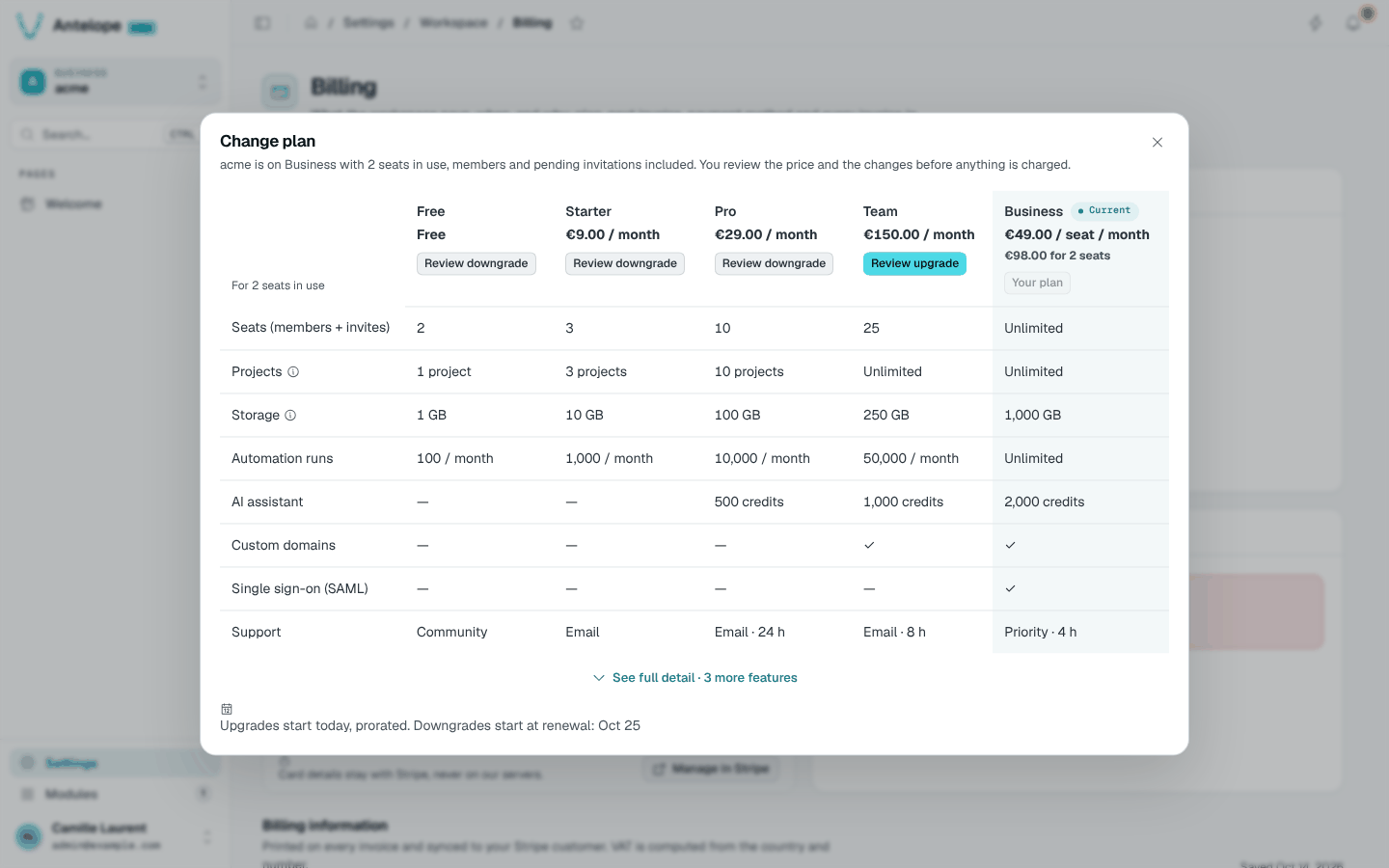
Task: Star the Billing page
Action: tap(577, 23)
